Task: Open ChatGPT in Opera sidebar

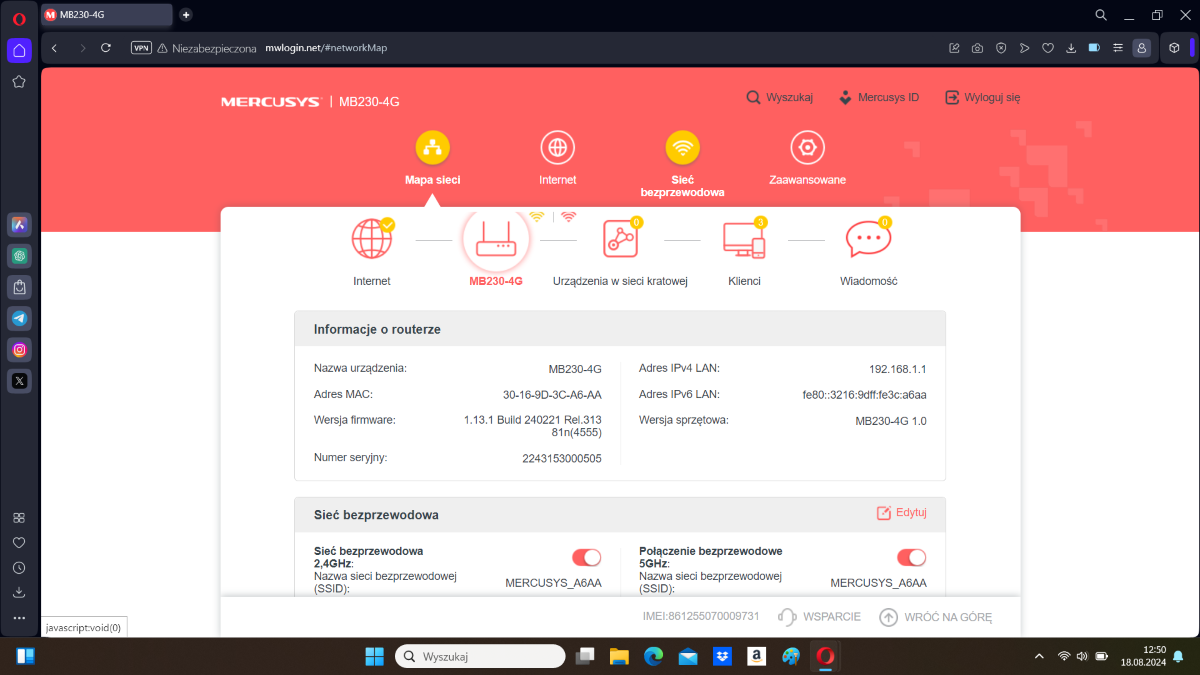Action: point(19,256)
